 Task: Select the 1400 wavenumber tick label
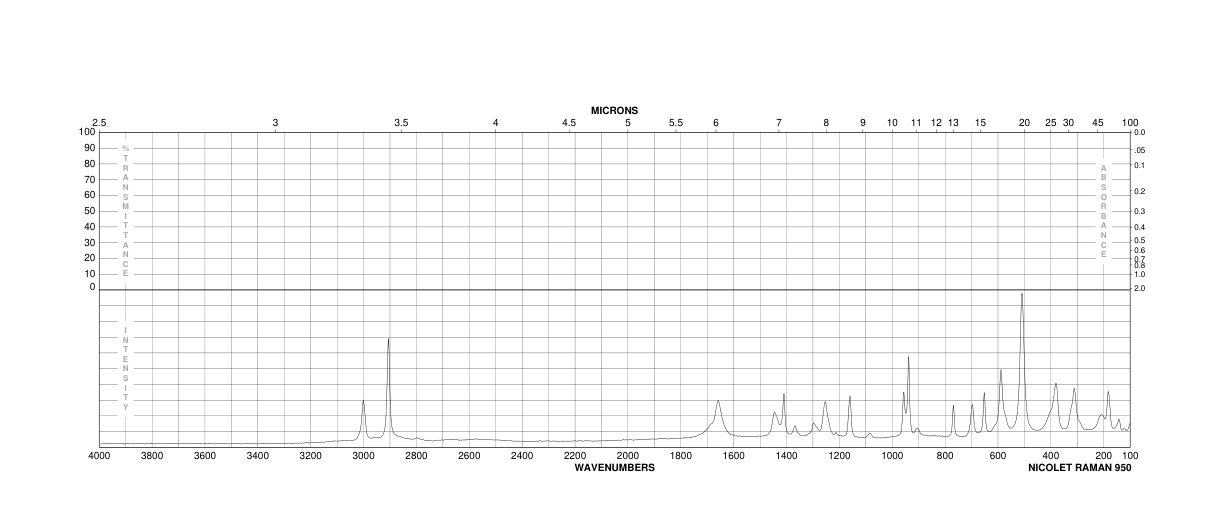pyautogui.click(x=786, y=456)
